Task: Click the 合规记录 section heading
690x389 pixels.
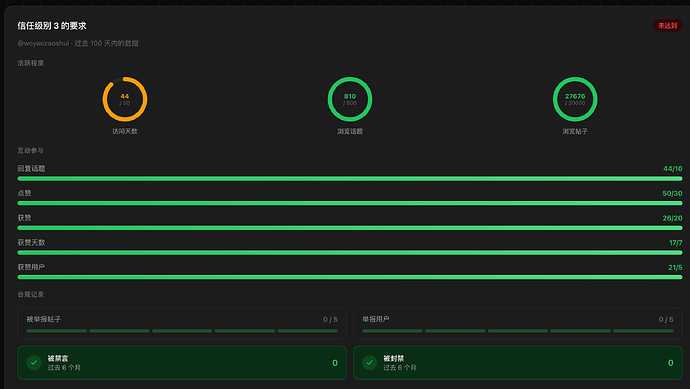Action: (31, 294)
